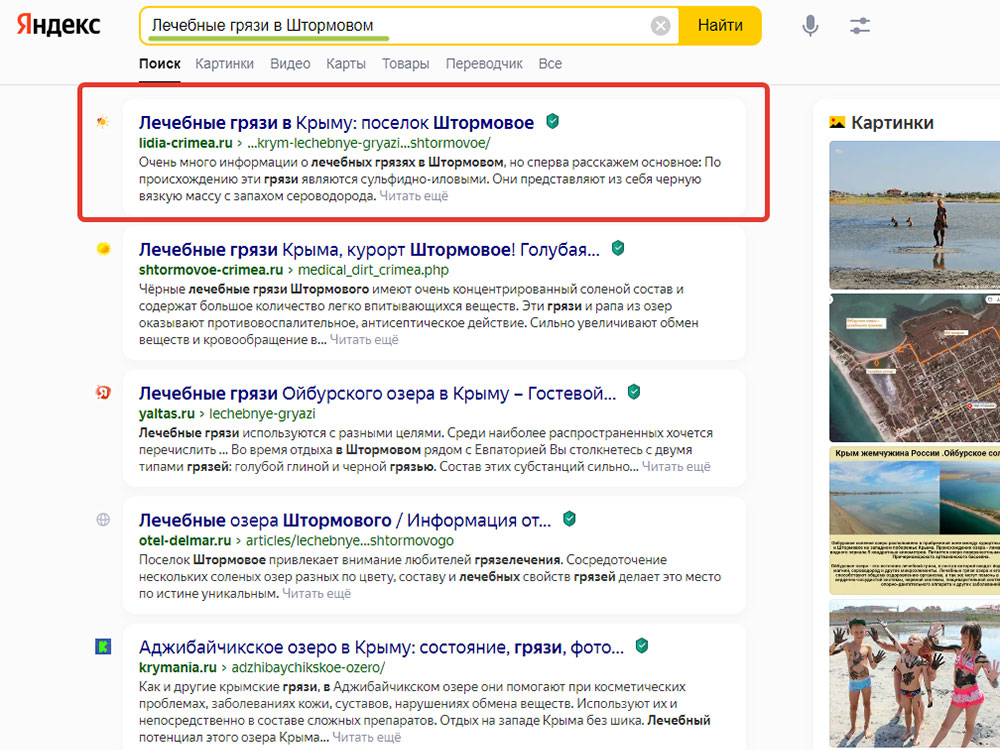The height and width of the screenshot is (750, 1000).
Task: Open the krymania.ru domain link
Action: (x=178, y=667)
